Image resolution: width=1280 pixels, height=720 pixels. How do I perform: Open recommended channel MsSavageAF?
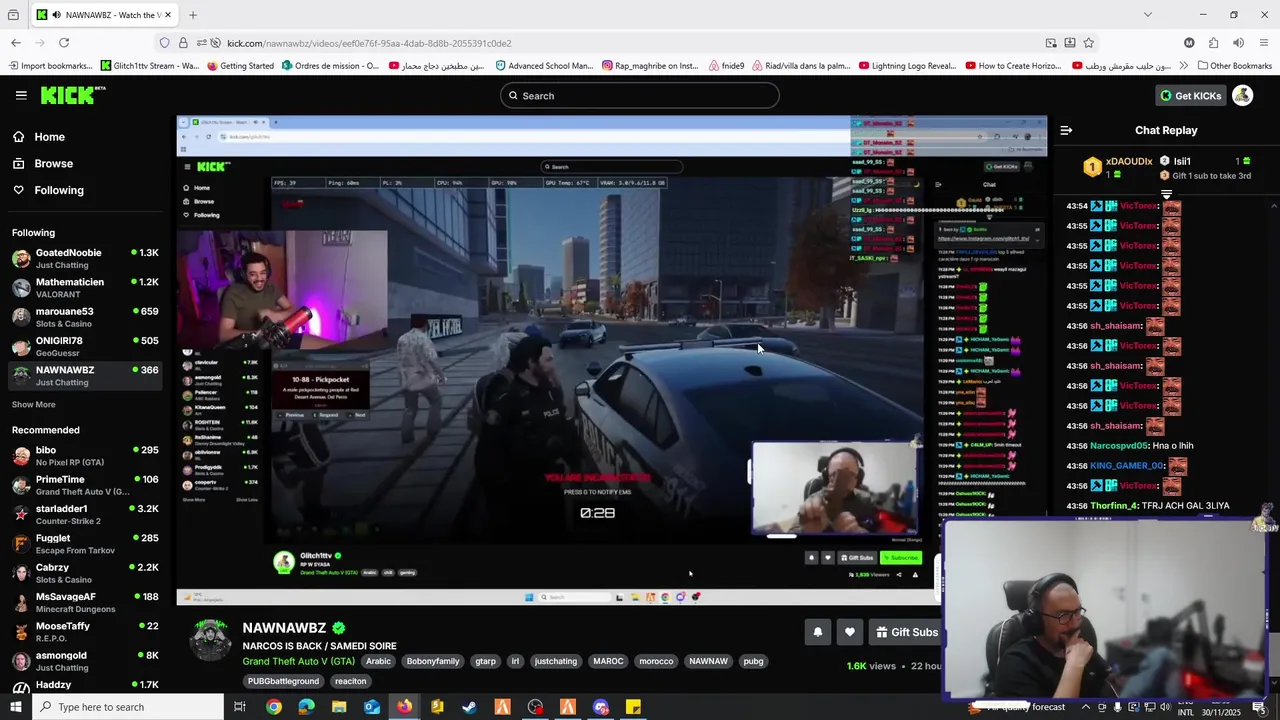tap(85, 602)
